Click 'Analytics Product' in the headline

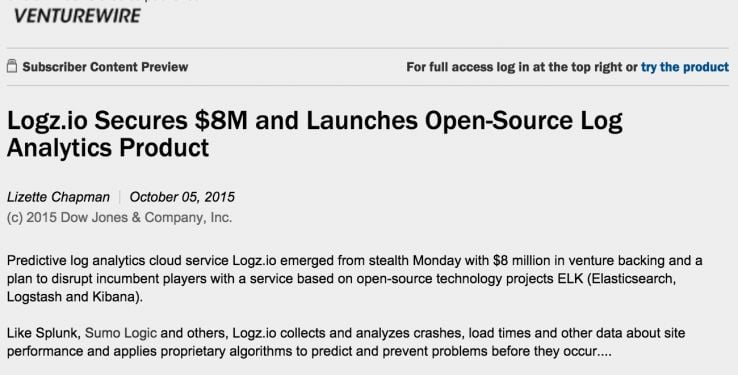click(108, 147)
